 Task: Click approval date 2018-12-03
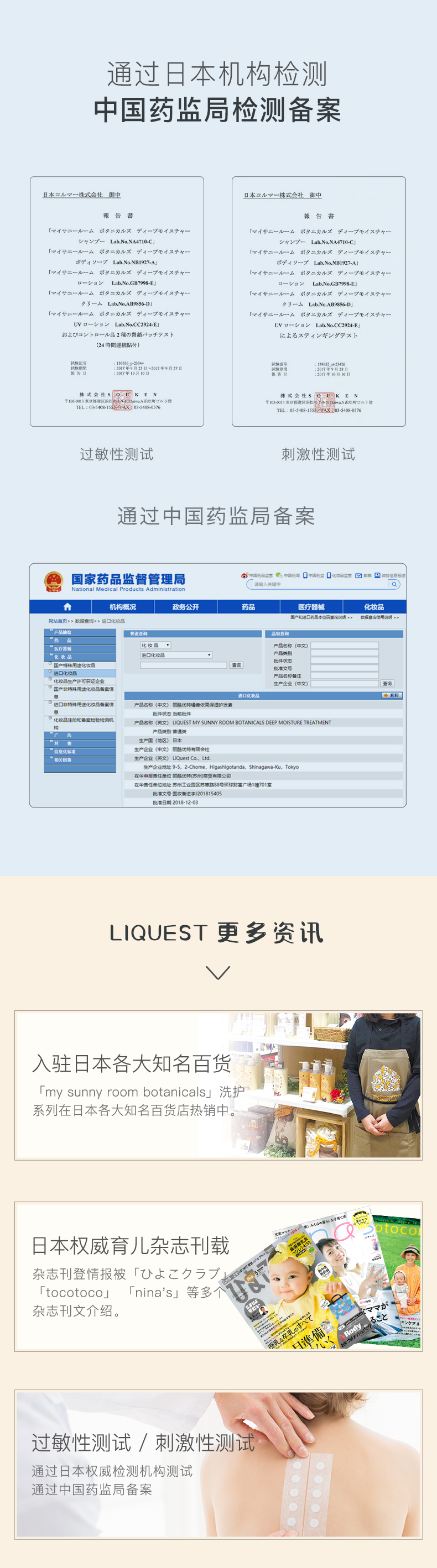tap(185, 803)
